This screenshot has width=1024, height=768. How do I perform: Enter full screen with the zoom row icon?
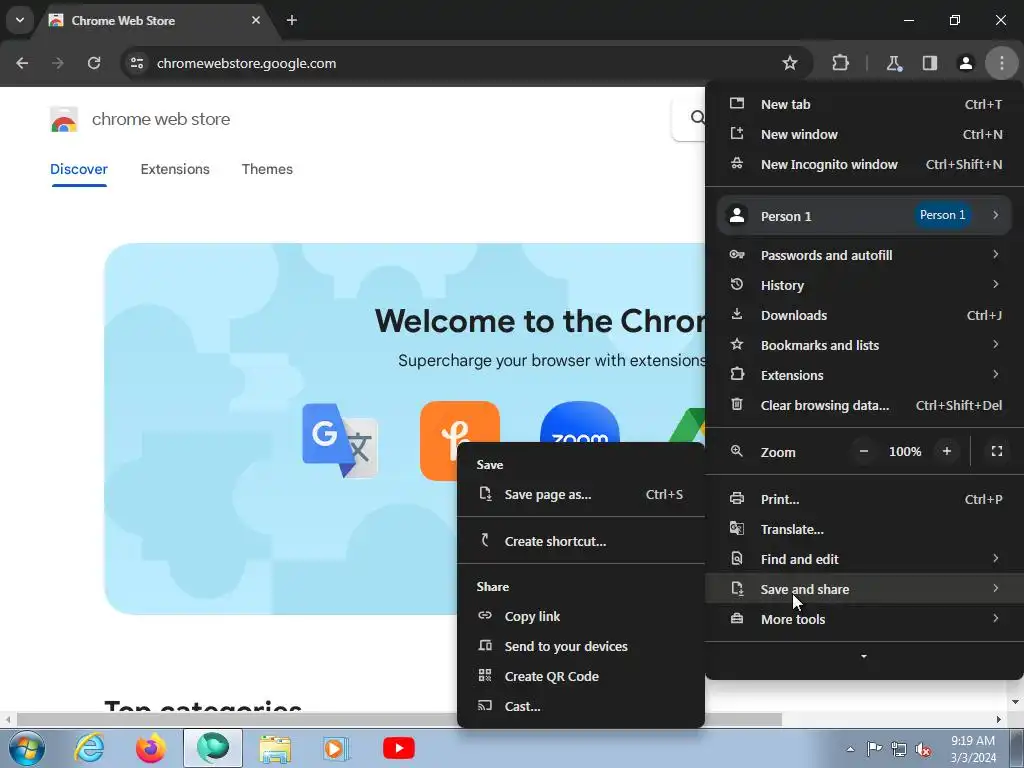pyautogui.click(x=997, y=451)
